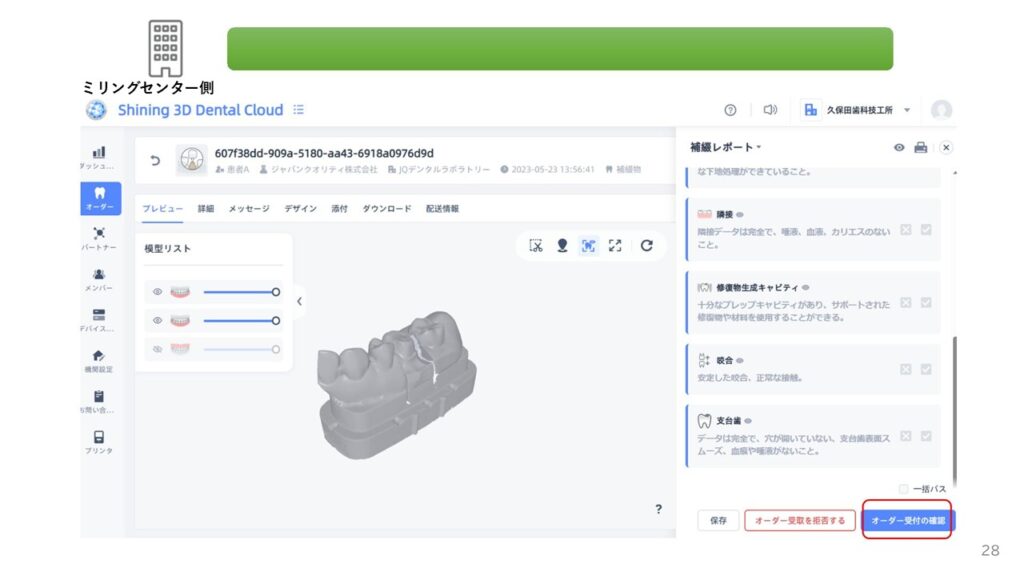
Task: Open the ダウンロード tab
Action: click(386, 209)
